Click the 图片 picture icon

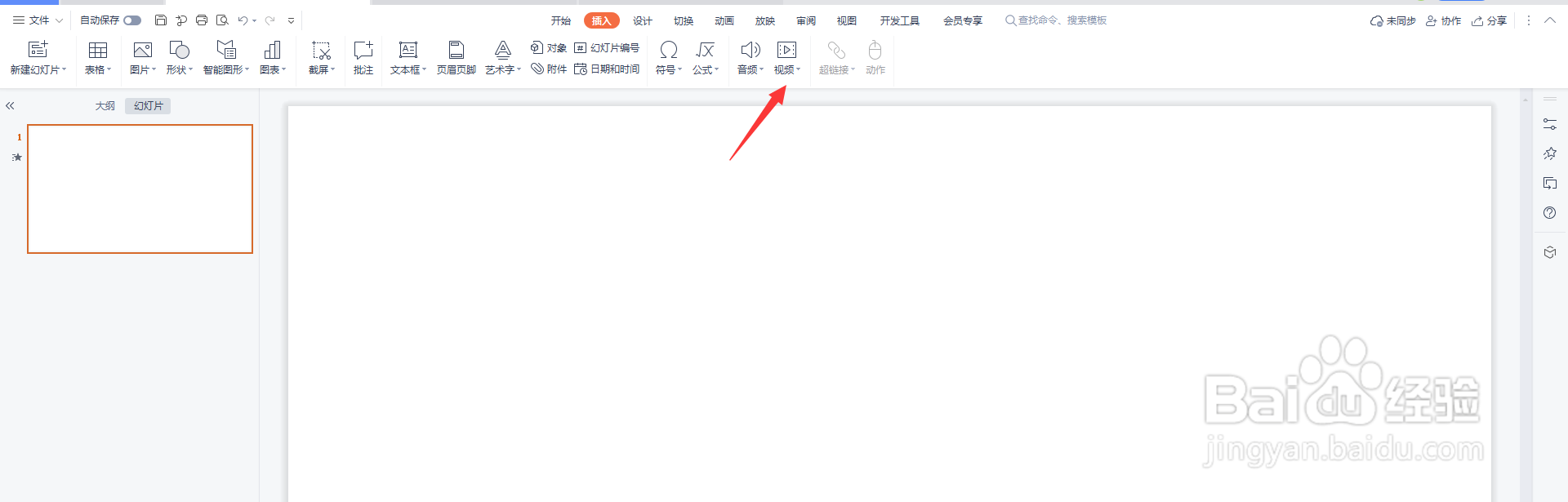tap(142, 50)
